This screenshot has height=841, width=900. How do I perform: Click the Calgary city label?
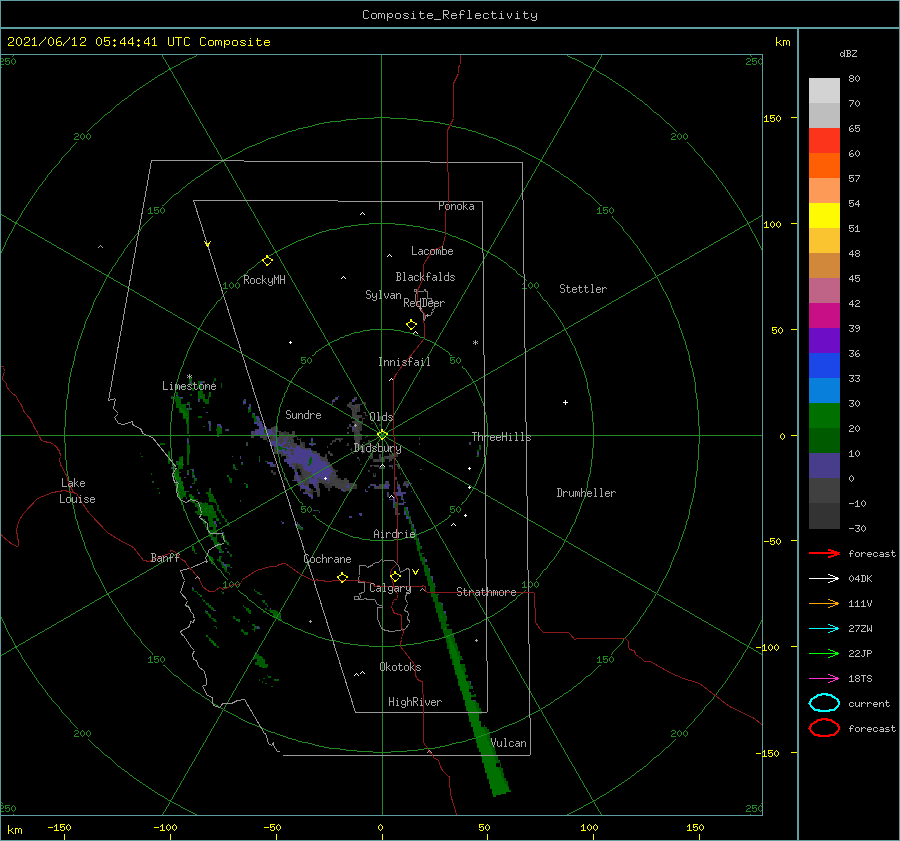(390, 588)
